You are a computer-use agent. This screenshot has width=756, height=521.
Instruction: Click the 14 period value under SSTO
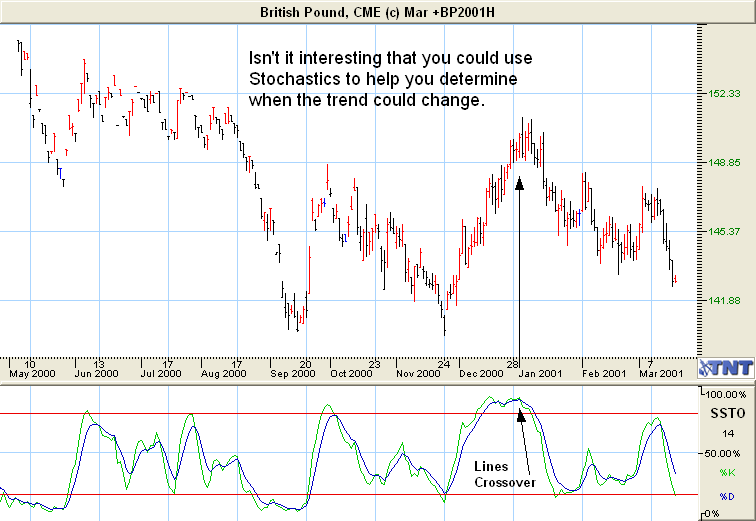pos(727,433)
